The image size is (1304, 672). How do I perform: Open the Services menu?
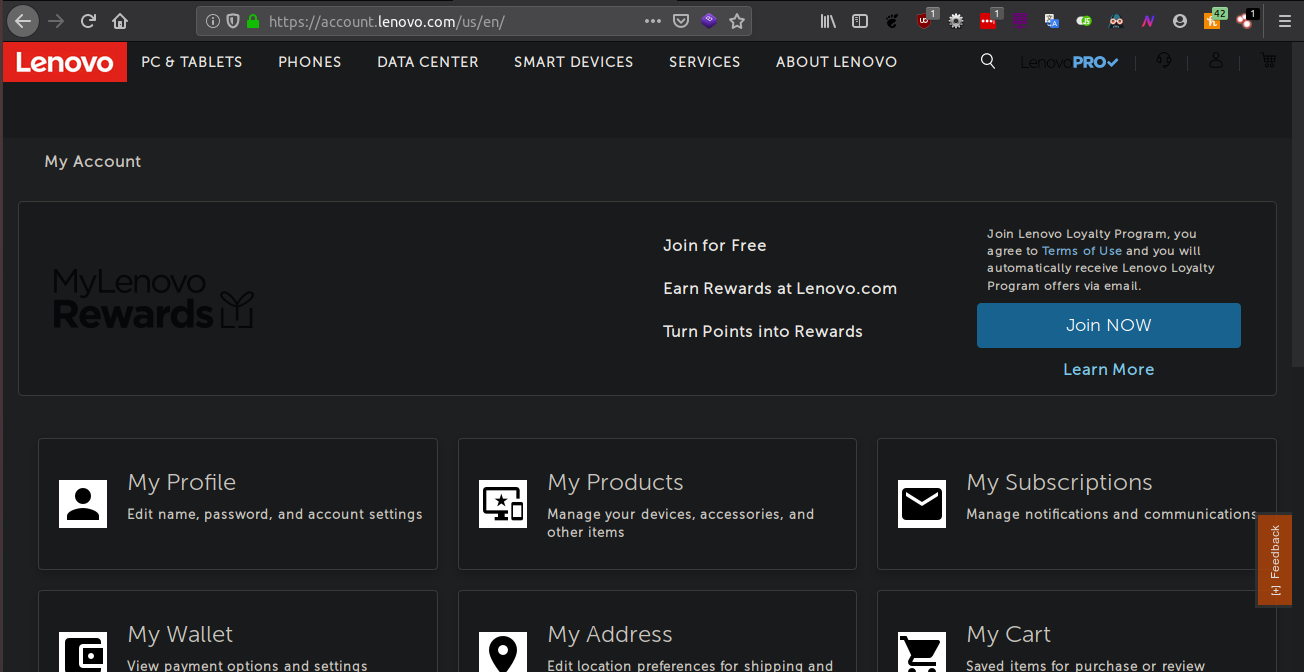click(x=705, y=62)
